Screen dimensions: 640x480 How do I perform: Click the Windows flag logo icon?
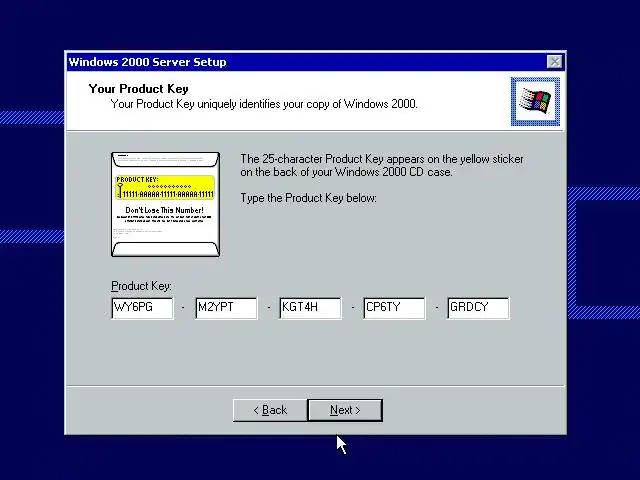pyautogui.click(x=535, y=102)
